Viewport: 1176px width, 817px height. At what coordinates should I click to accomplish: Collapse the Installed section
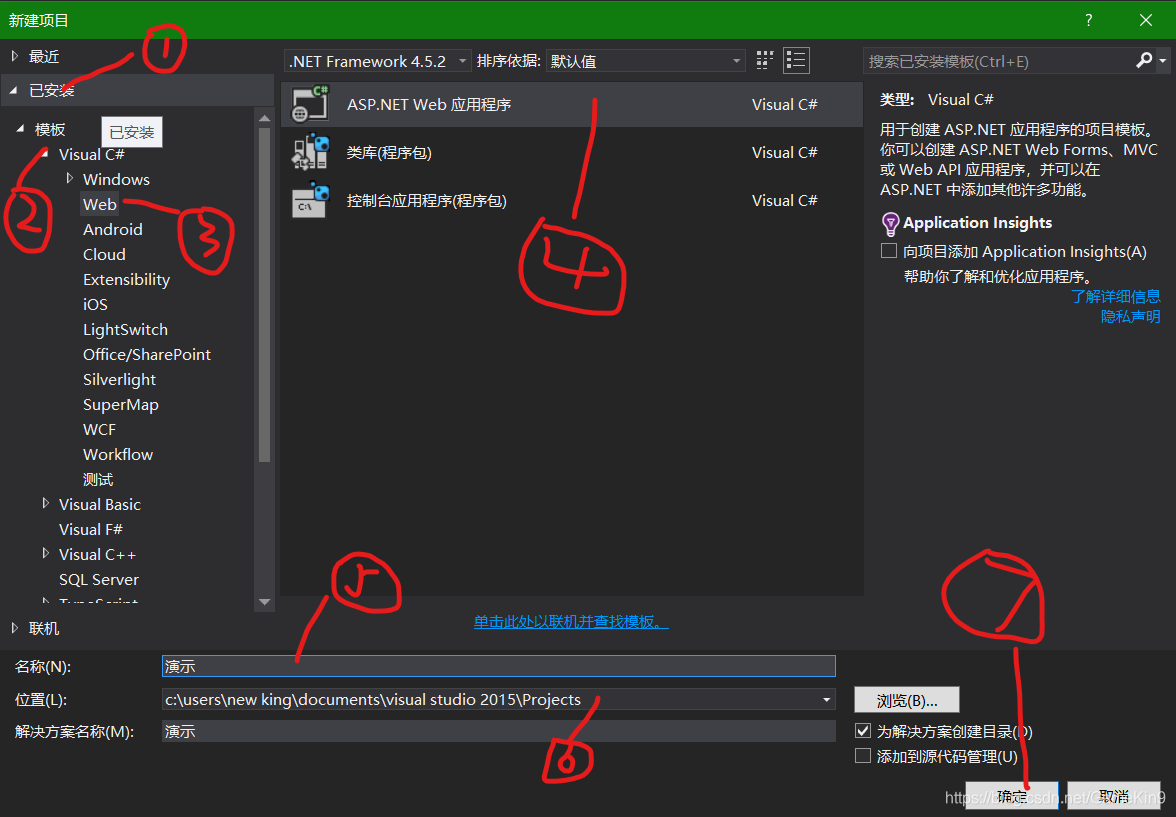(14, 90)
